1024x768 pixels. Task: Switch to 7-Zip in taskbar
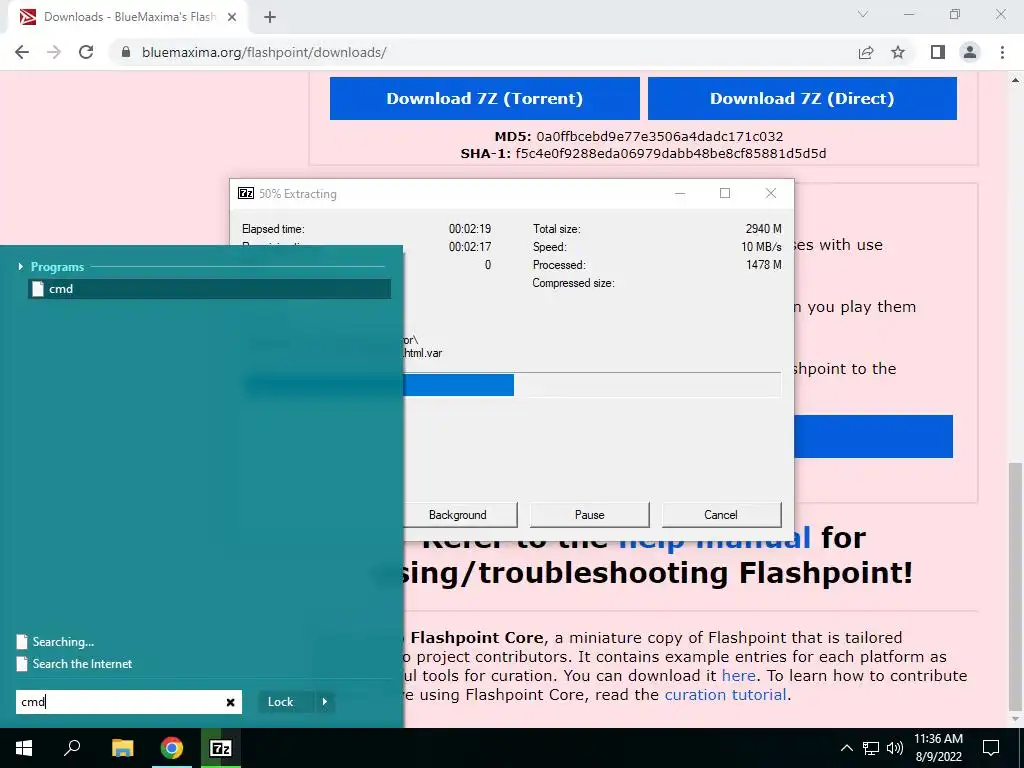(x=221, y=748)
